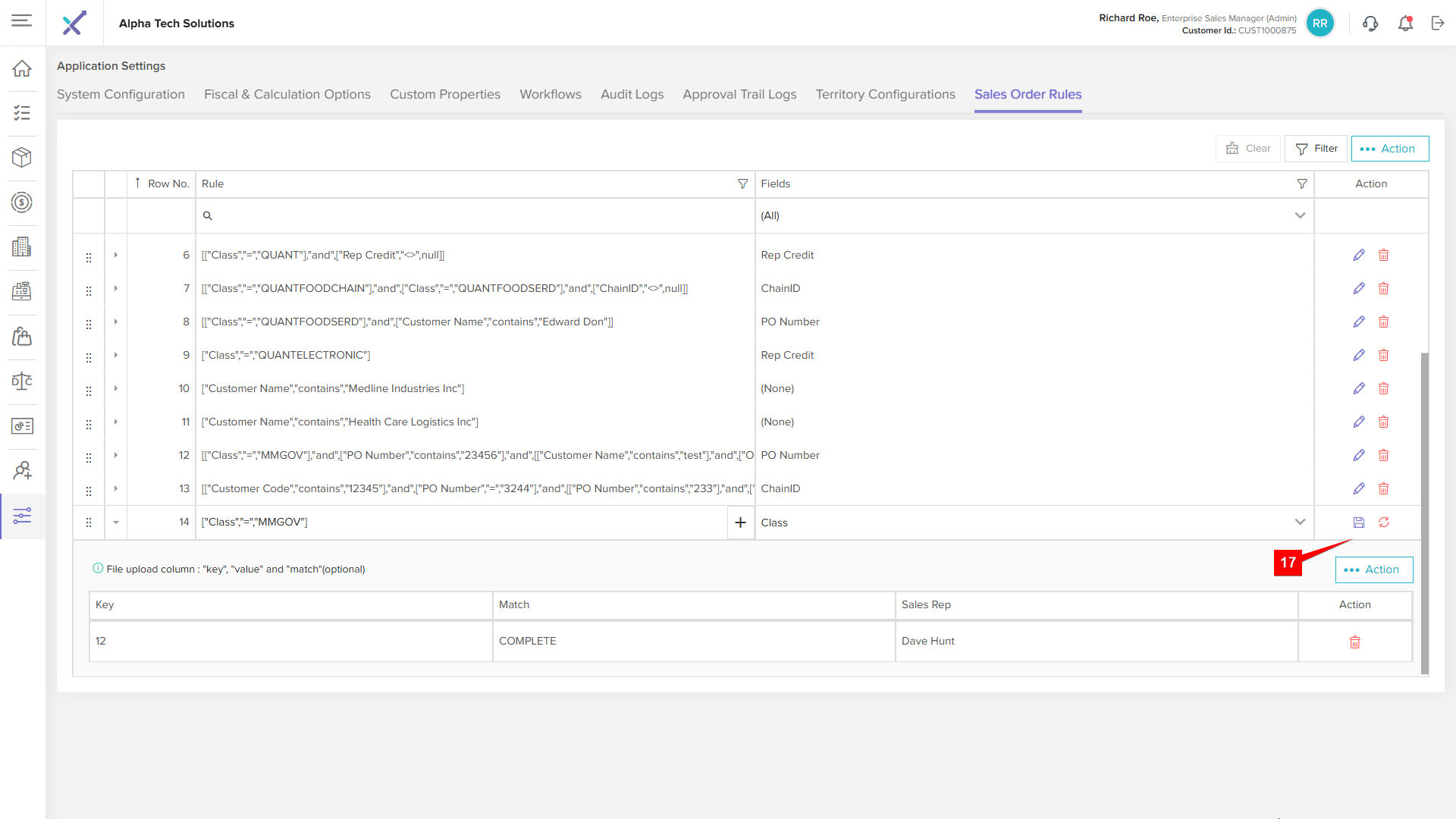The width and height of the screenshot is (1456, 819).
Task: Switch to the Workflows tab
Action: pyautogui.click(x=550, y=94)
